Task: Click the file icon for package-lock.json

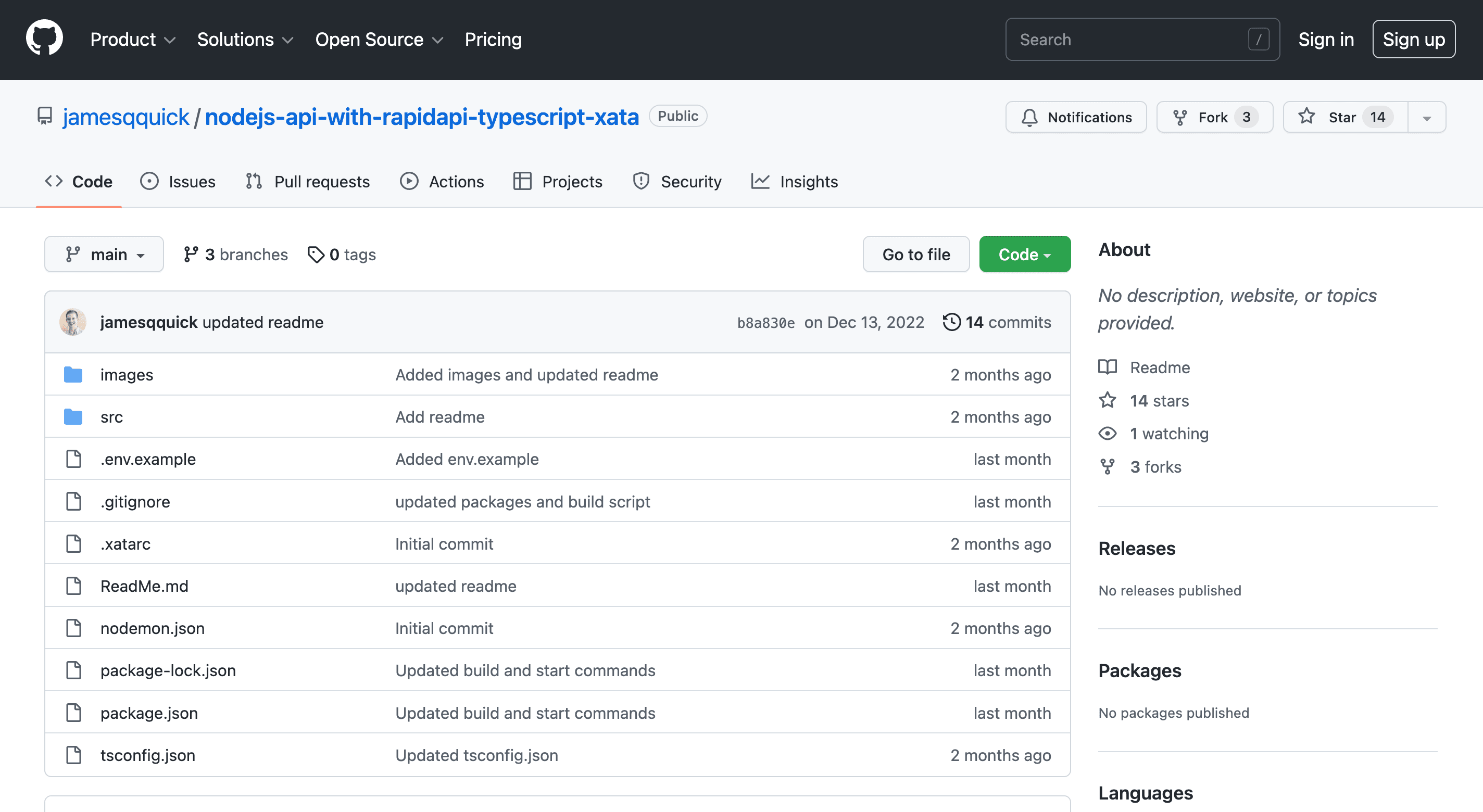Action: [74, 670]
